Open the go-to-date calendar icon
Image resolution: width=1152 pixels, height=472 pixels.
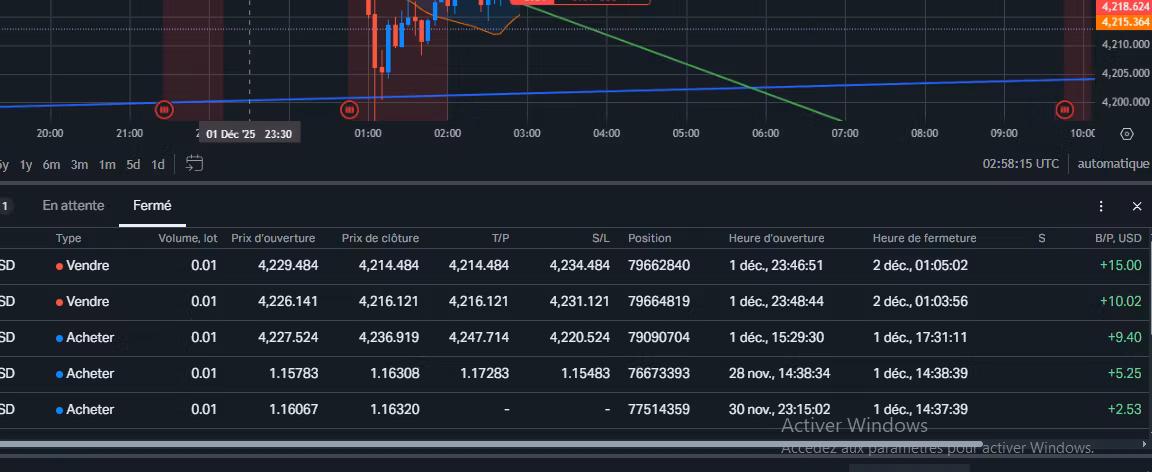[194, 164]
